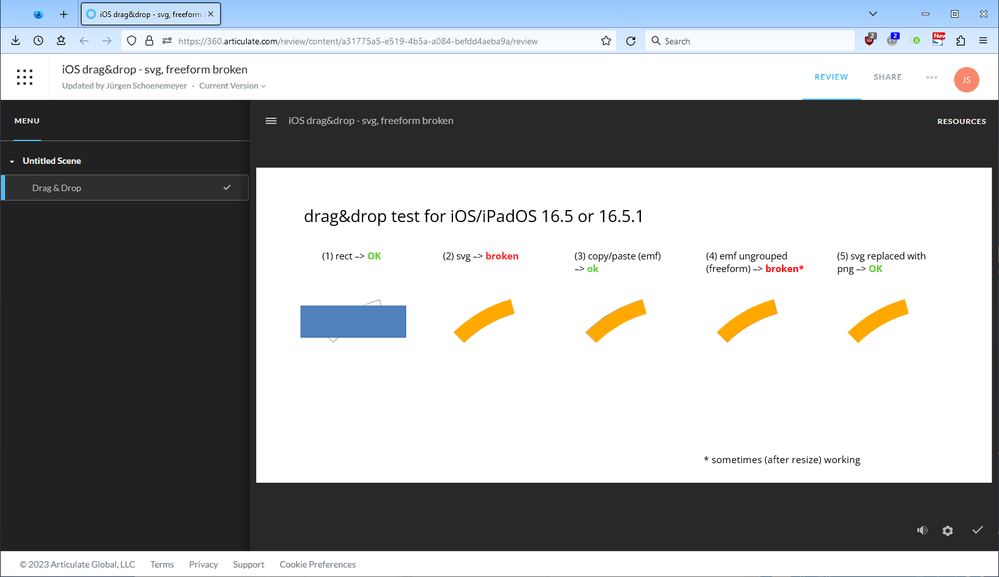
Task: Collapse the Untitled Scene tree node
Action: 12,161
